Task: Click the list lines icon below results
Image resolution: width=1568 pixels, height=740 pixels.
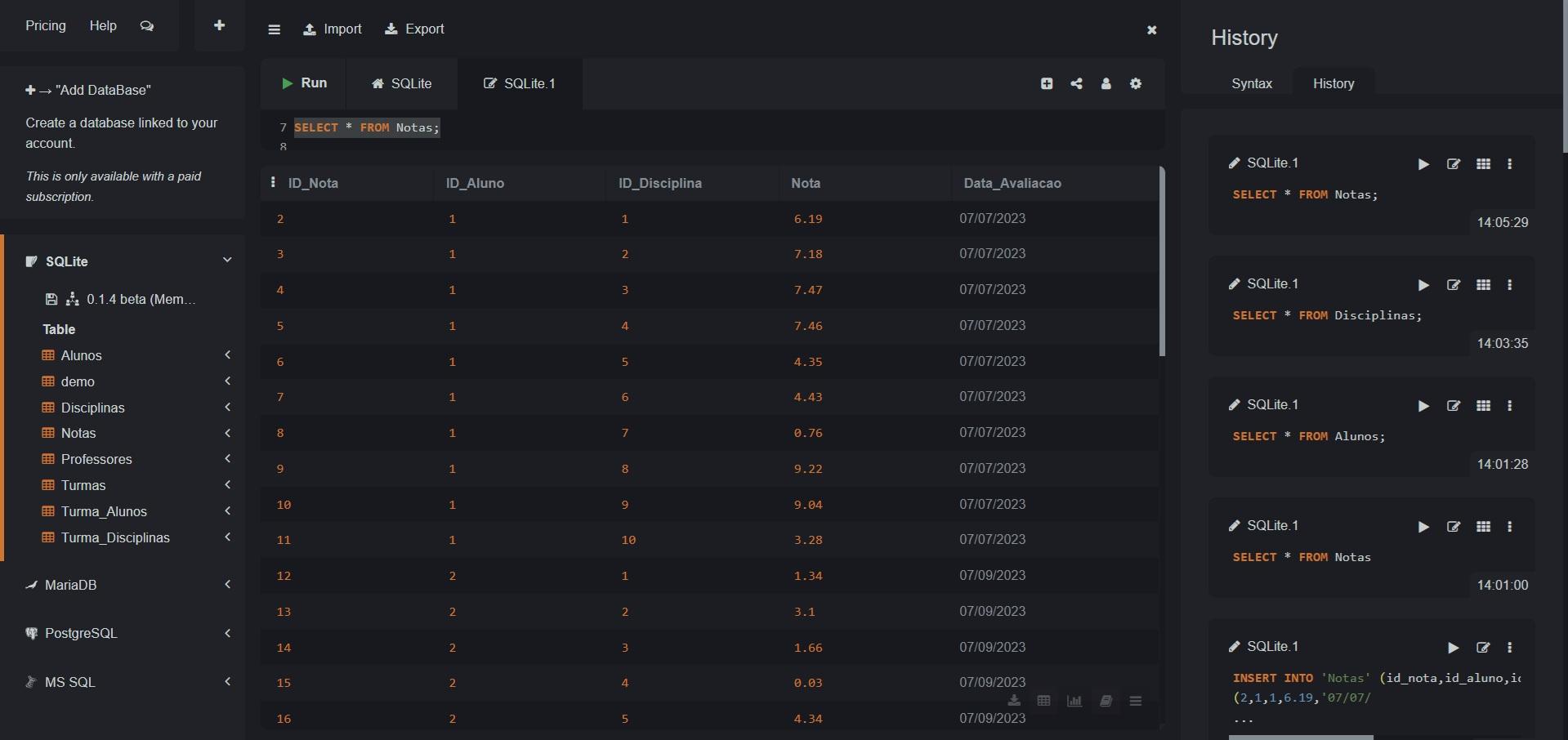Action: 1136,701
